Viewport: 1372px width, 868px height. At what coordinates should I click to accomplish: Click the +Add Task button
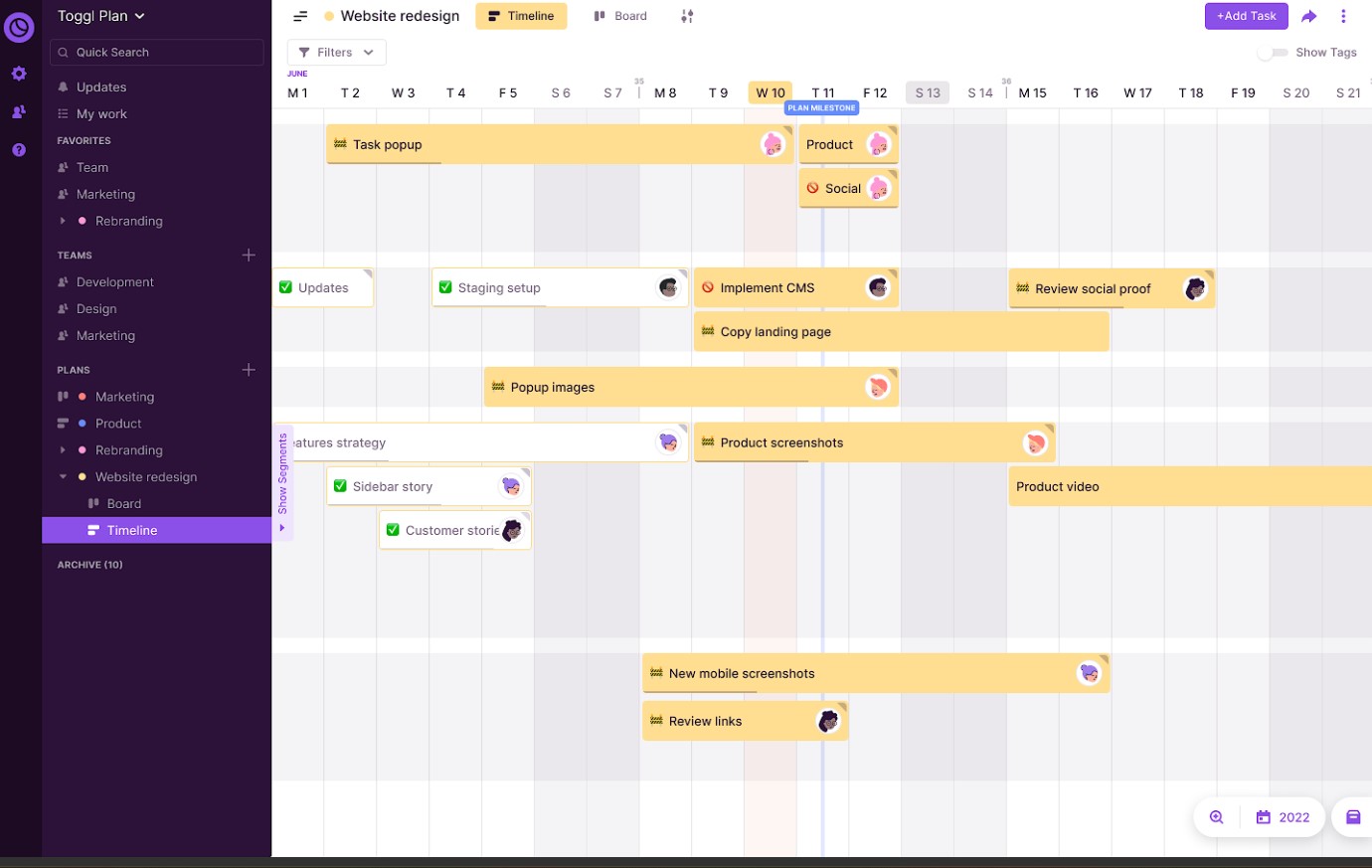click(x=1247, y=16)
